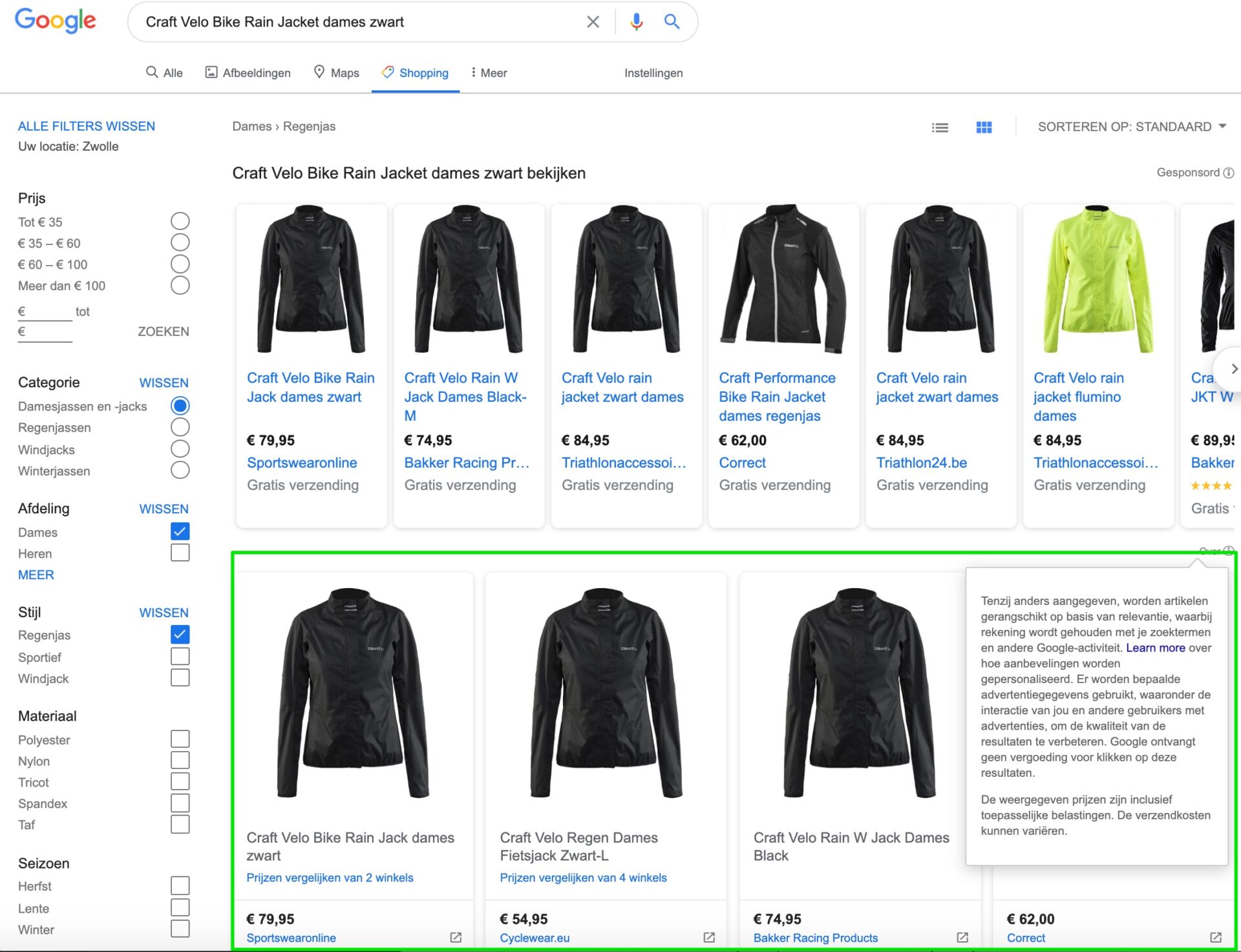Open Sportswearonline external link icon
This screenshot has height=952, width=1241.
(456, 937)
